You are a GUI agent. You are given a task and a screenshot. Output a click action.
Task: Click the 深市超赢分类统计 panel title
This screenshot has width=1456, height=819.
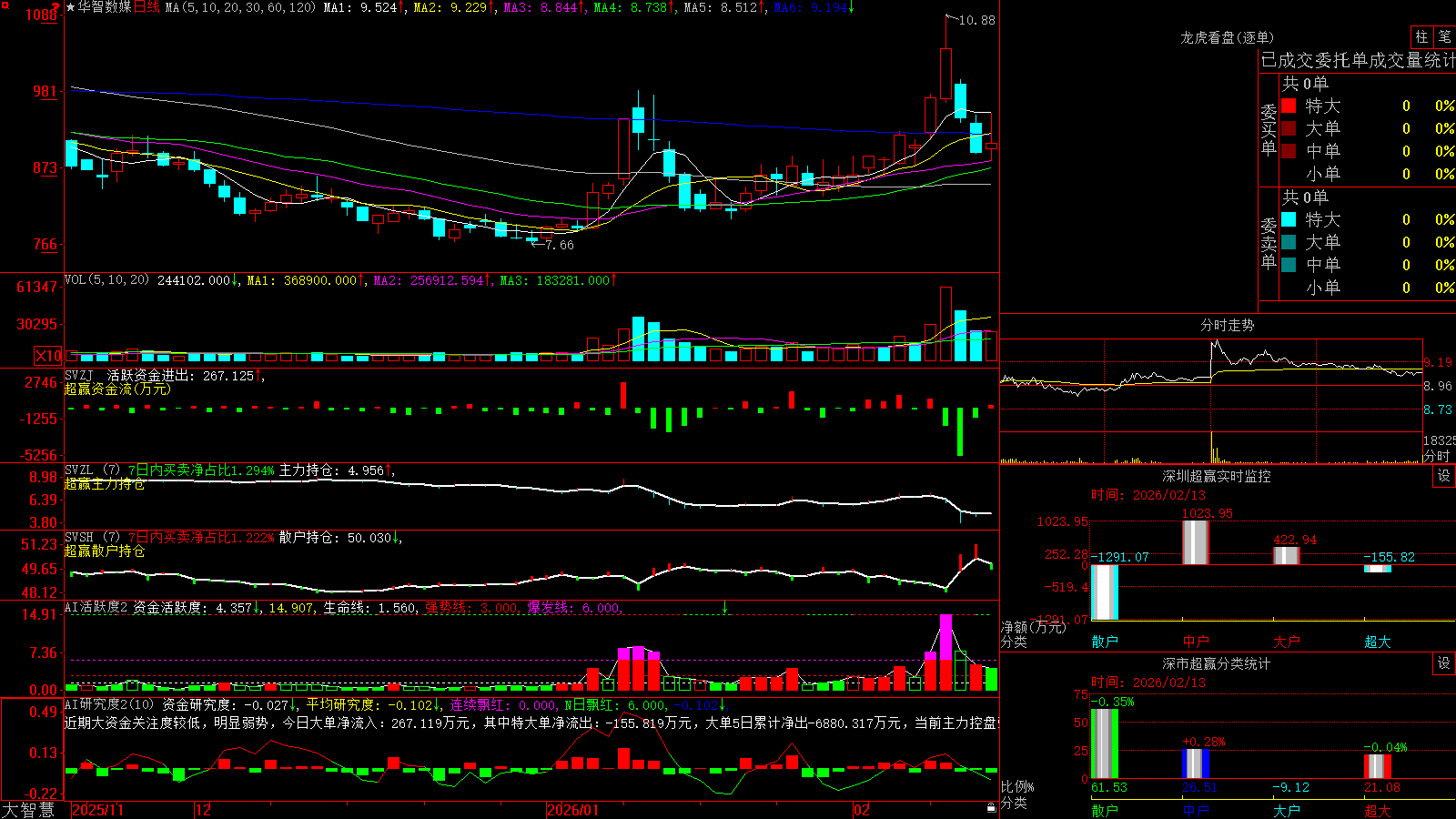pos(1217,663)
